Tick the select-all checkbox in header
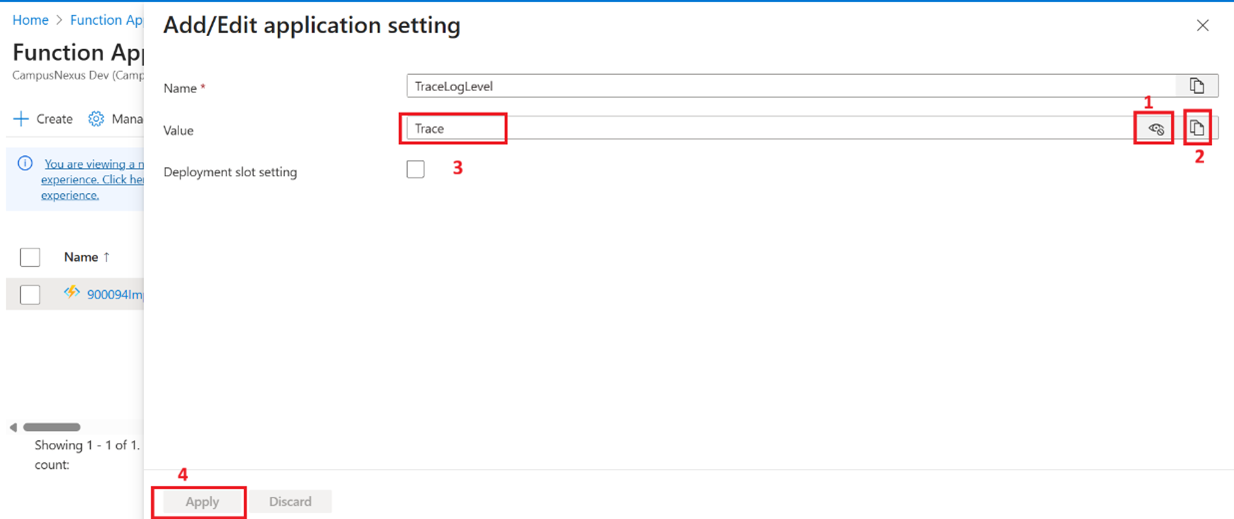This screenshot has height=519, width=1234. (30, 257)
